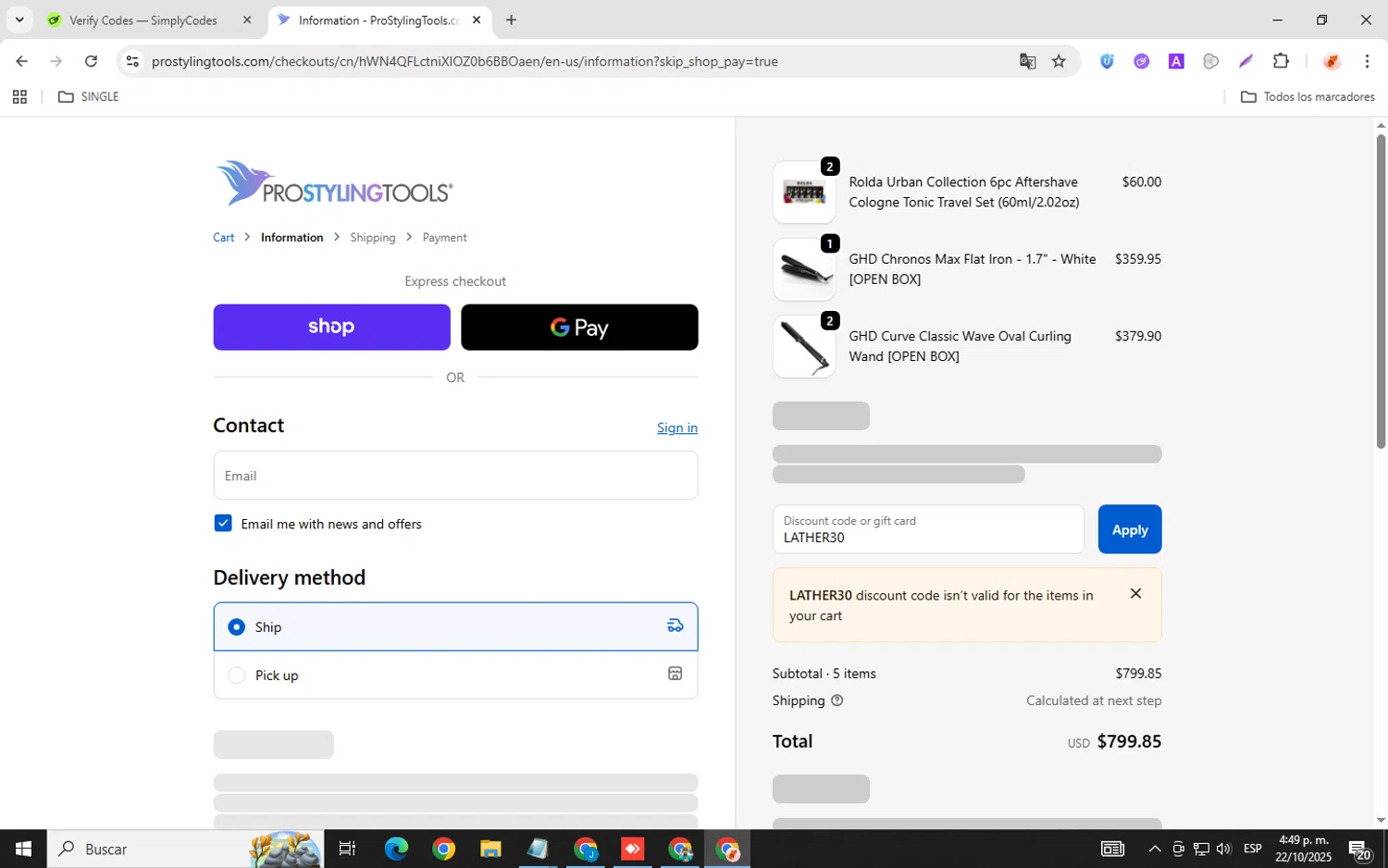The width and height of the screenshot is (1388, 868).
Task: Click the ESP language indicator
Action: [1252, 849]
